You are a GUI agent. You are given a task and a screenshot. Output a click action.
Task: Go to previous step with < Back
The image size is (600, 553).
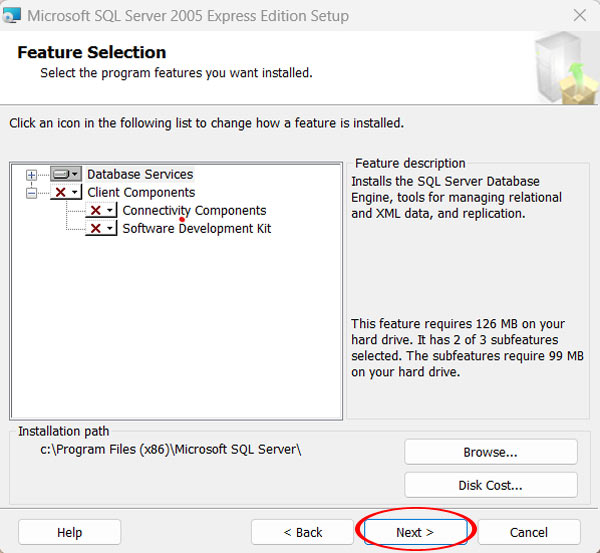pyautogui.click(x=302, y=532)
